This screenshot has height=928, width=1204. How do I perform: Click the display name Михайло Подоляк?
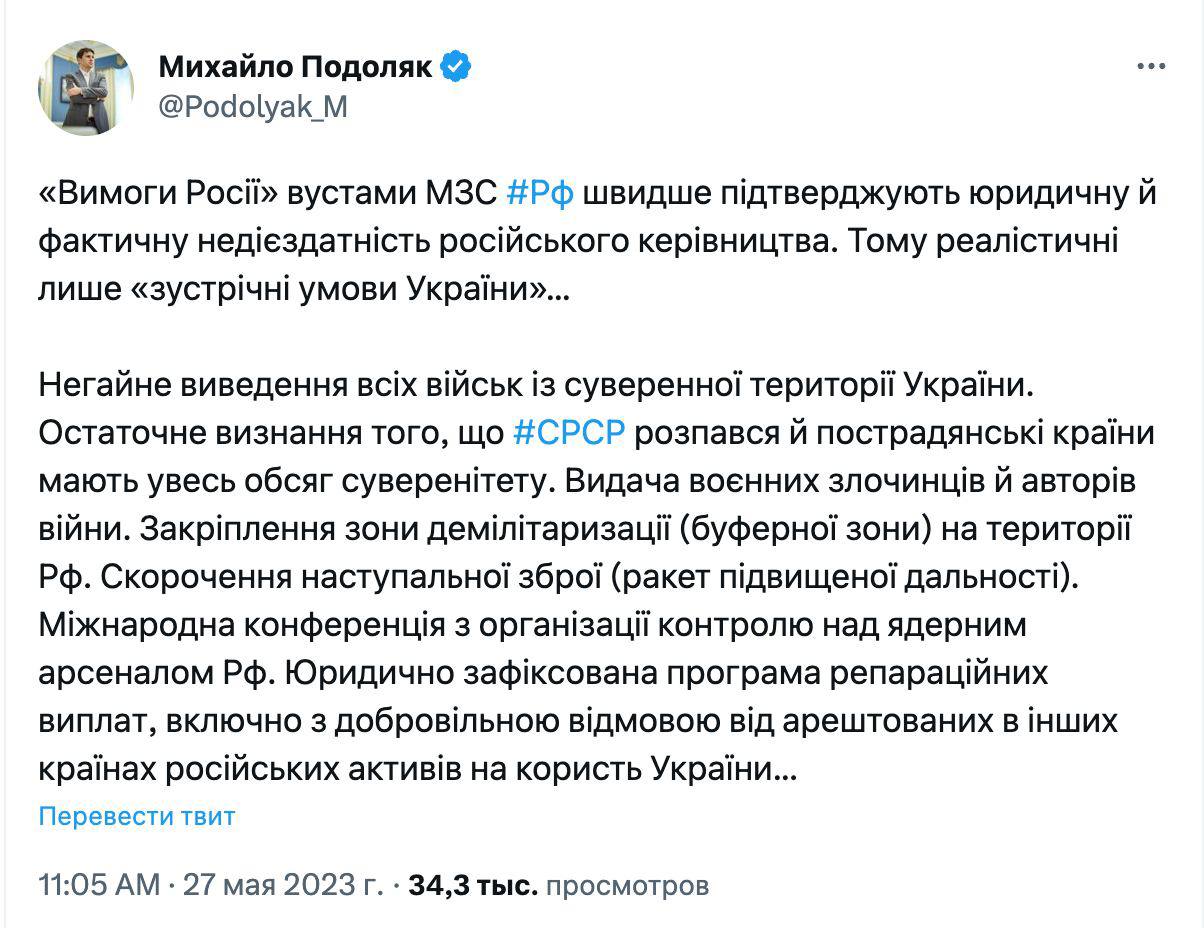(296, 67)
